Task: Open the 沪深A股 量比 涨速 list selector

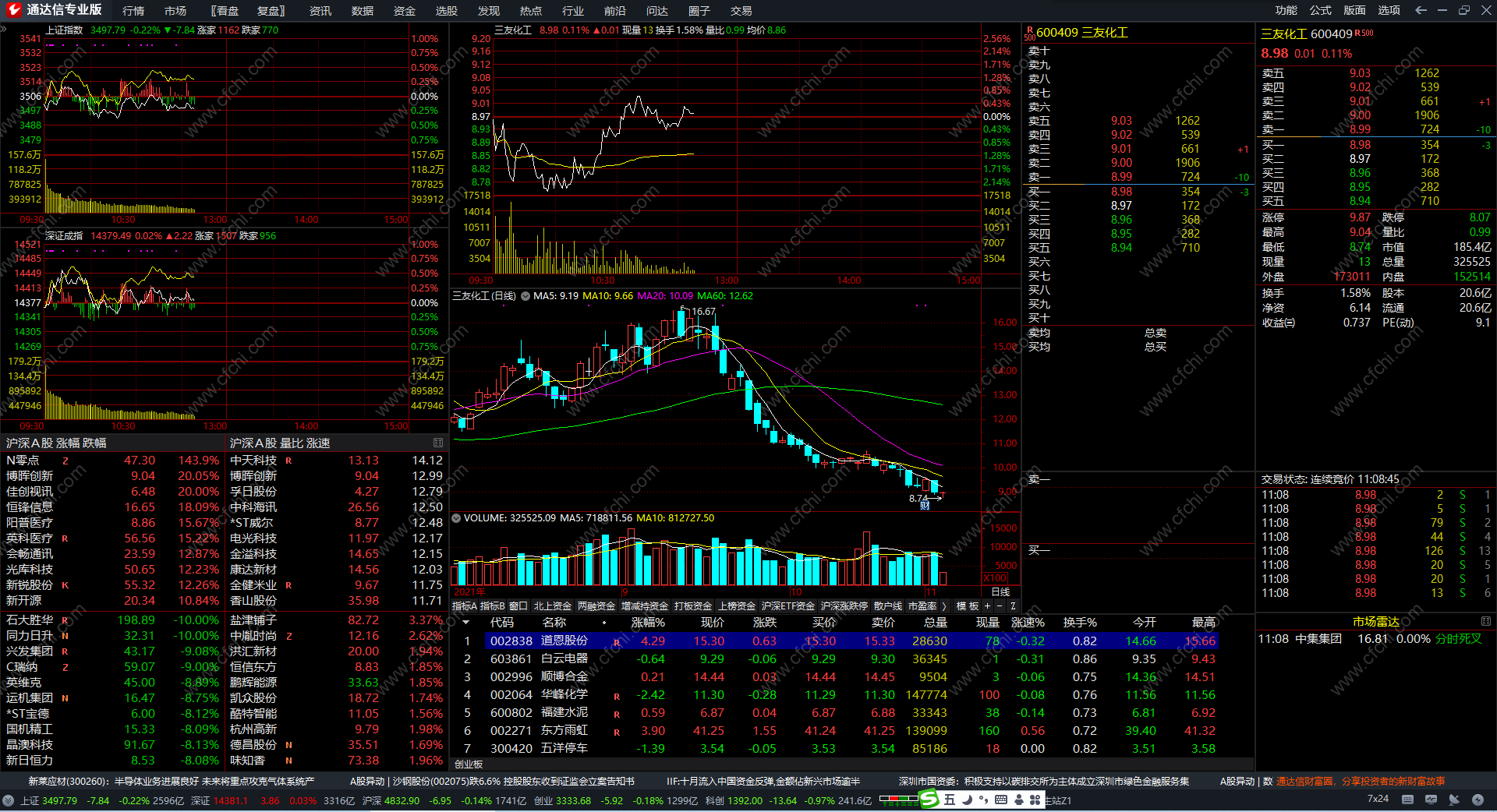Action: (x=280, y=443)
